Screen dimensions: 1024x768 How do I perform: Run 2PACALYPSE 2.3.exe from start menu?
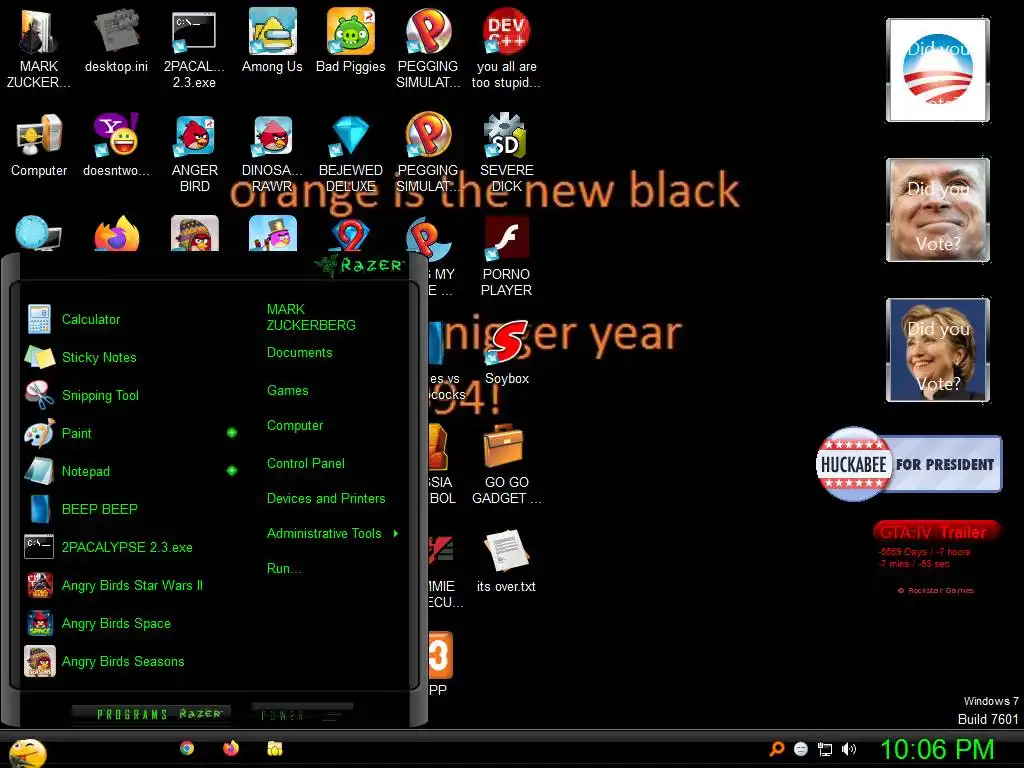129,547
